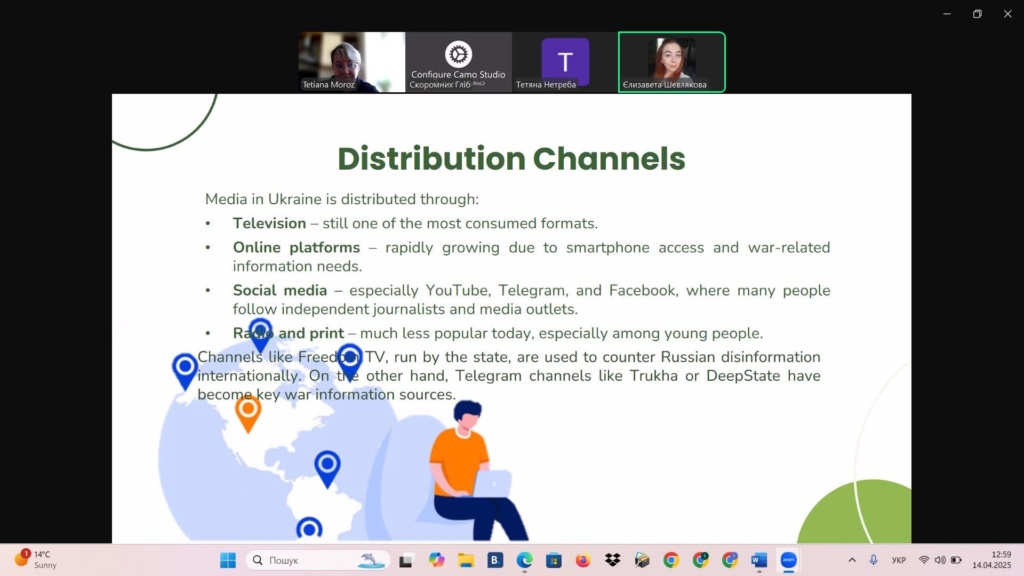Open the volume speaker tray icon
1024x576 pixels.
(x=940, y=560)
